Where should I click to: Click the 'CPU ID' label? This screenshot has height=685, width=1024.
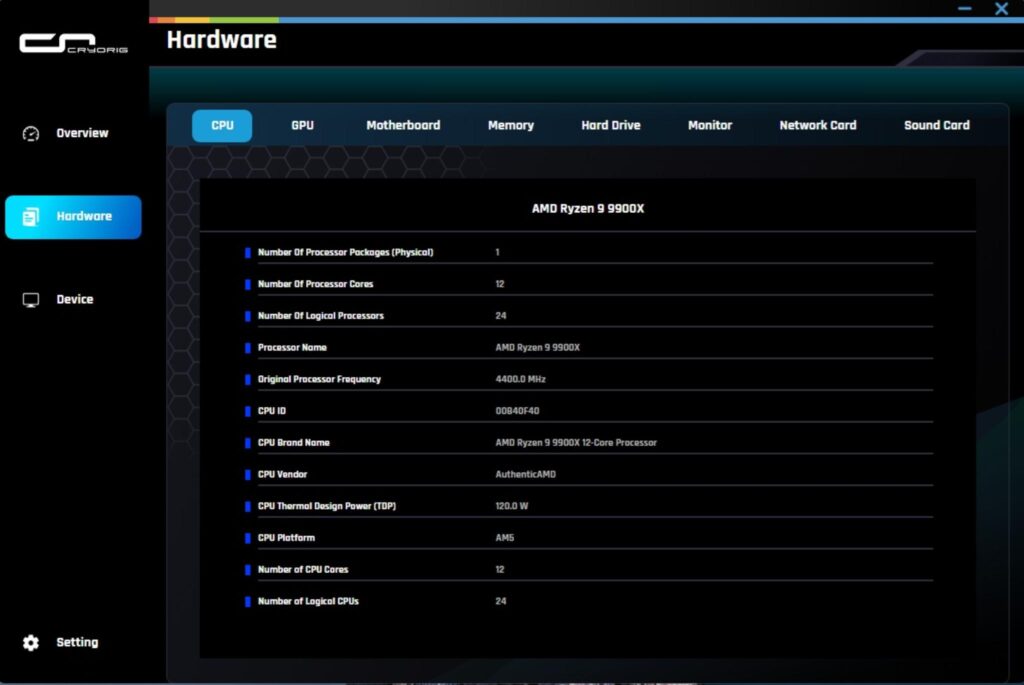pos(272,411)
